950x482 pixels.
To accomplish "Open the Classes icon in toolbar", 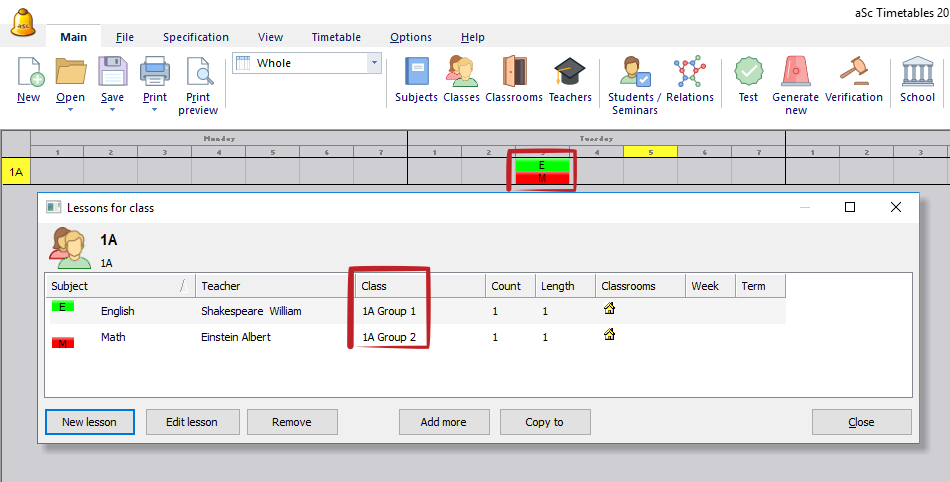I will point(461,80).
